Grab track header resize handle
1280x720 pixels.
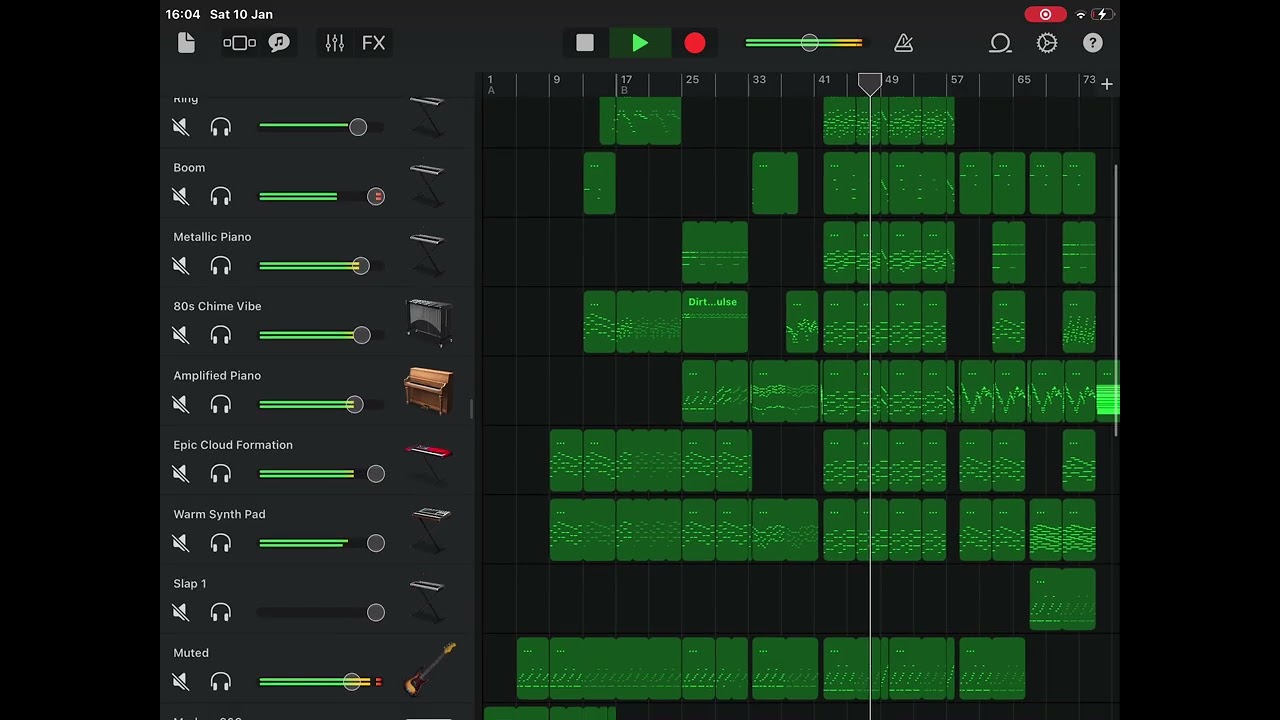(471, 408)
